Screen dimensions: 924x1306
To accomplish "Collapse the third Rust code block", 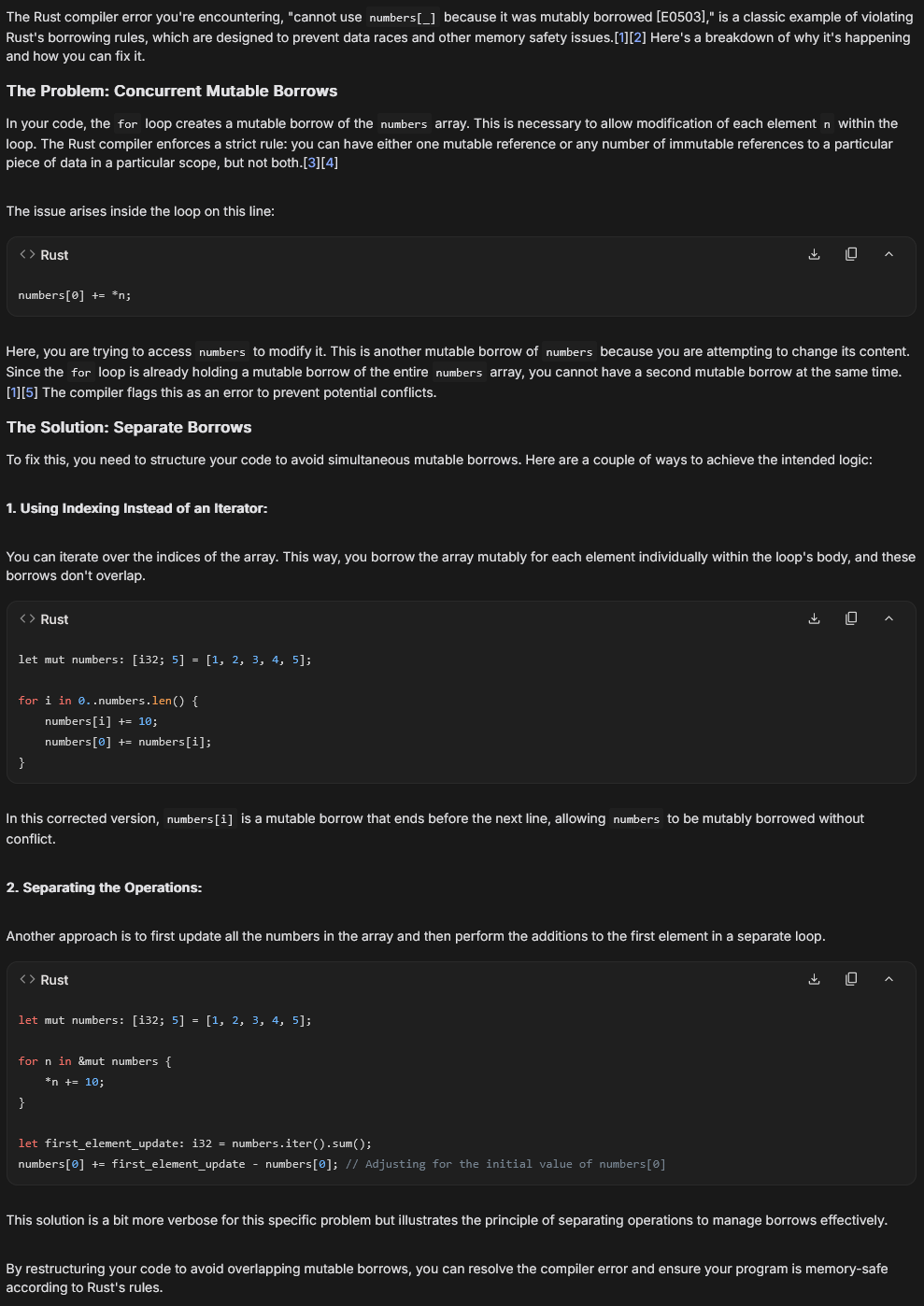I will pyautogui.click(x=888, y=979).
